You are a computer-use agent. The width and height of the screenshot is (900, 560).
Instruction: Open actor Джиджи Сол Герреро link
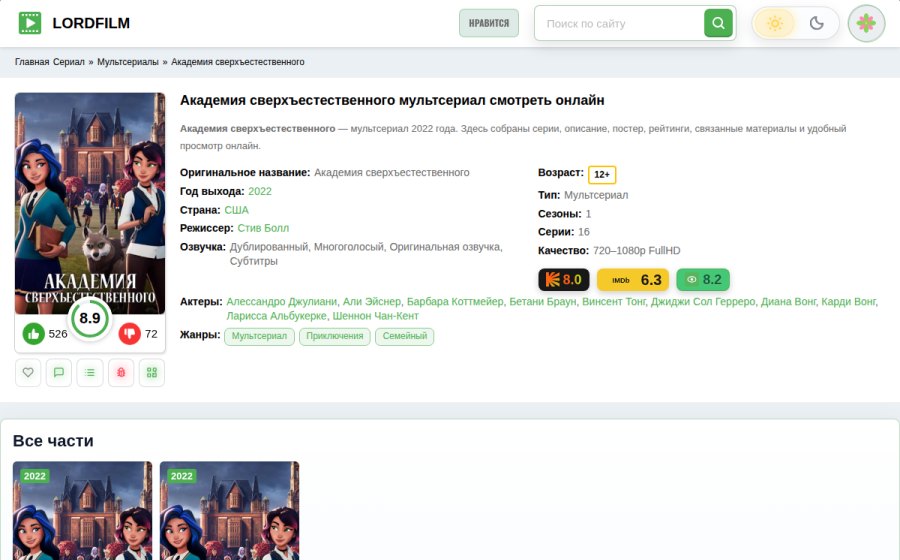pyautogui.click(x=703, y=301)
